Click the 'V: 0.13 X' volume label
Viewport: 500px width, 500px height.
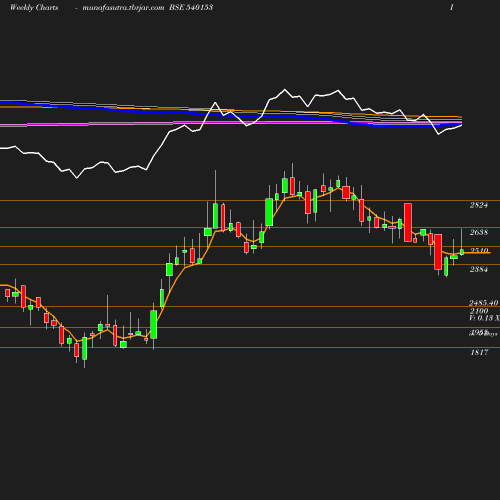point(484,318)
